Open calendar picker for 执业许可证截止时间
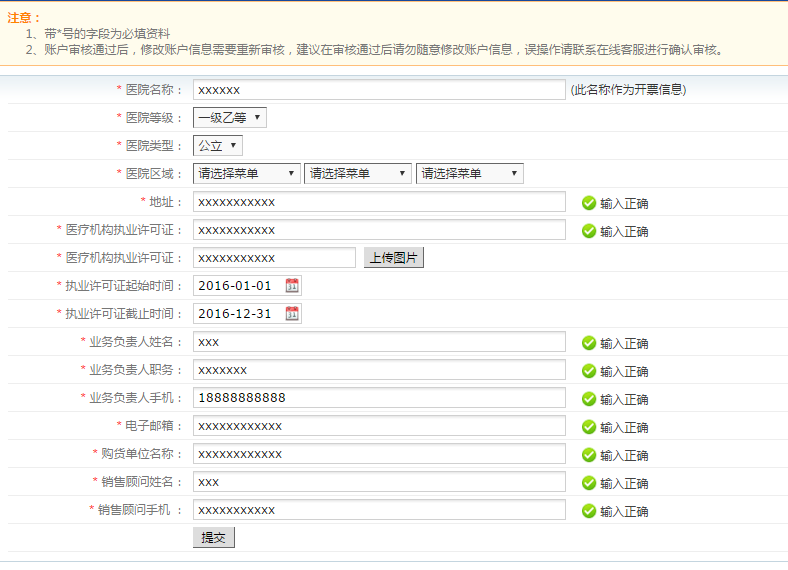This screenshot has width=788, height=570. (292, 314)
